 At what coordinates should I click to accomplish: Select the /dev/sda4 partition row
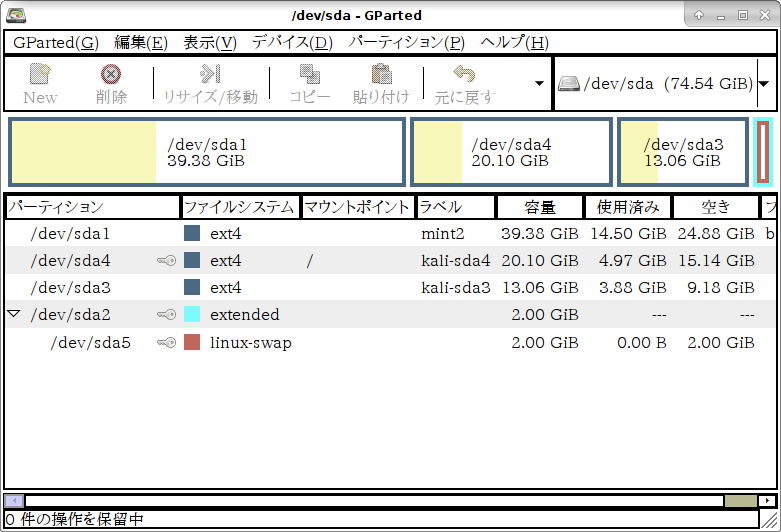pyautogui.click(x=390, y=261)
